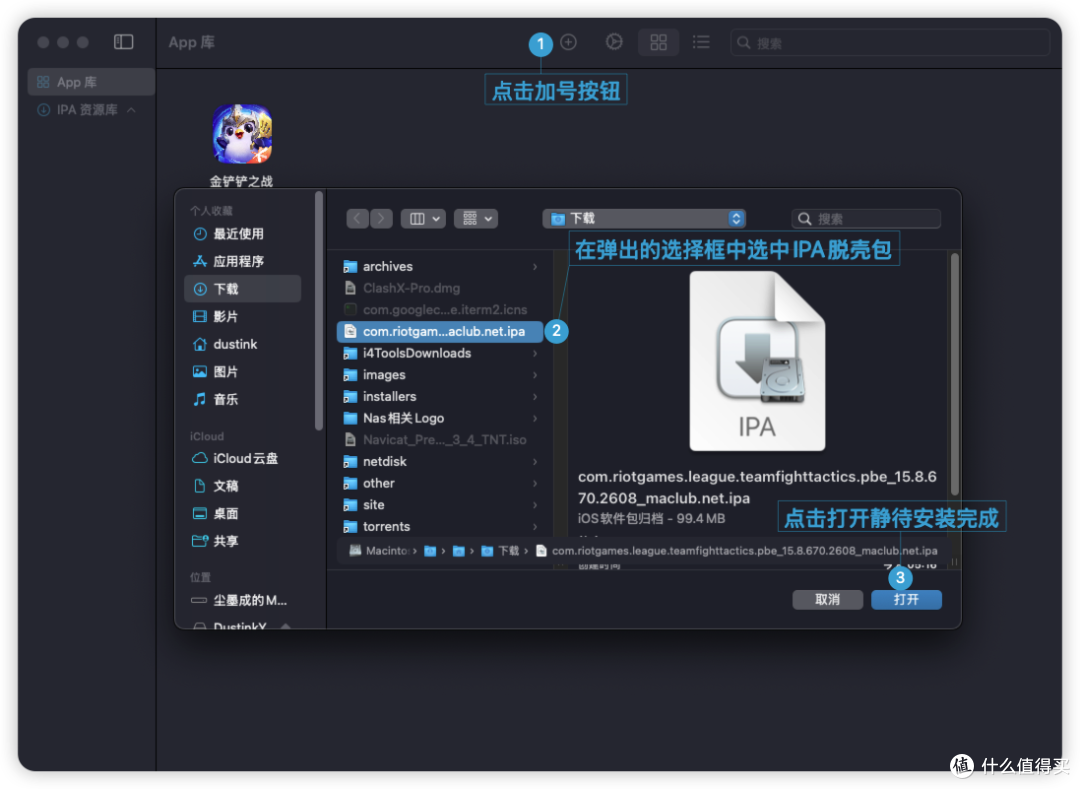
Task: Select the i4ToolsDownloads folder
Action: click(441, 353)
